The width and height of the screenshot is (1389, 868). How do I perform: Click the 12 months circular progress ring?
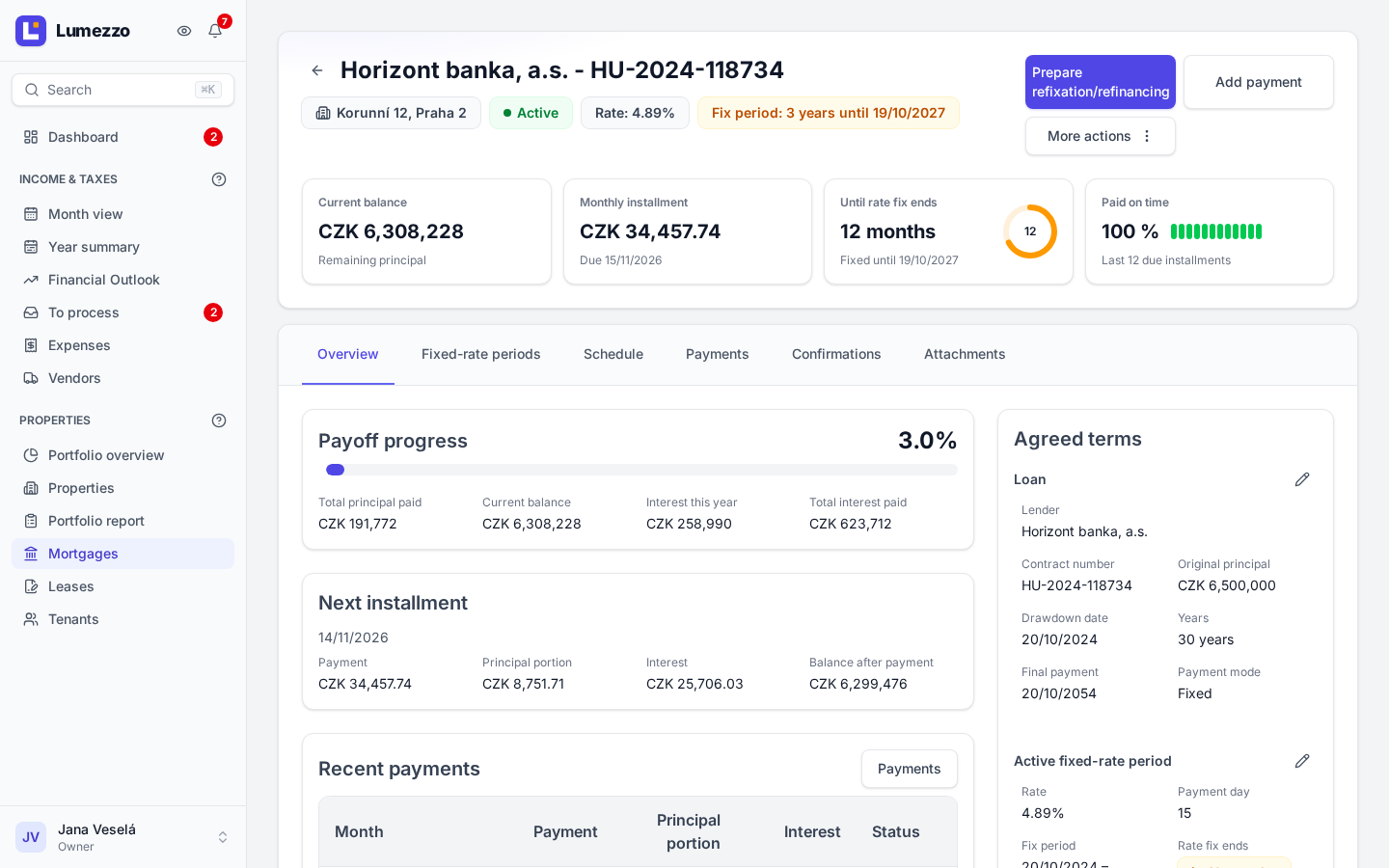click(x=1030, y=231)
